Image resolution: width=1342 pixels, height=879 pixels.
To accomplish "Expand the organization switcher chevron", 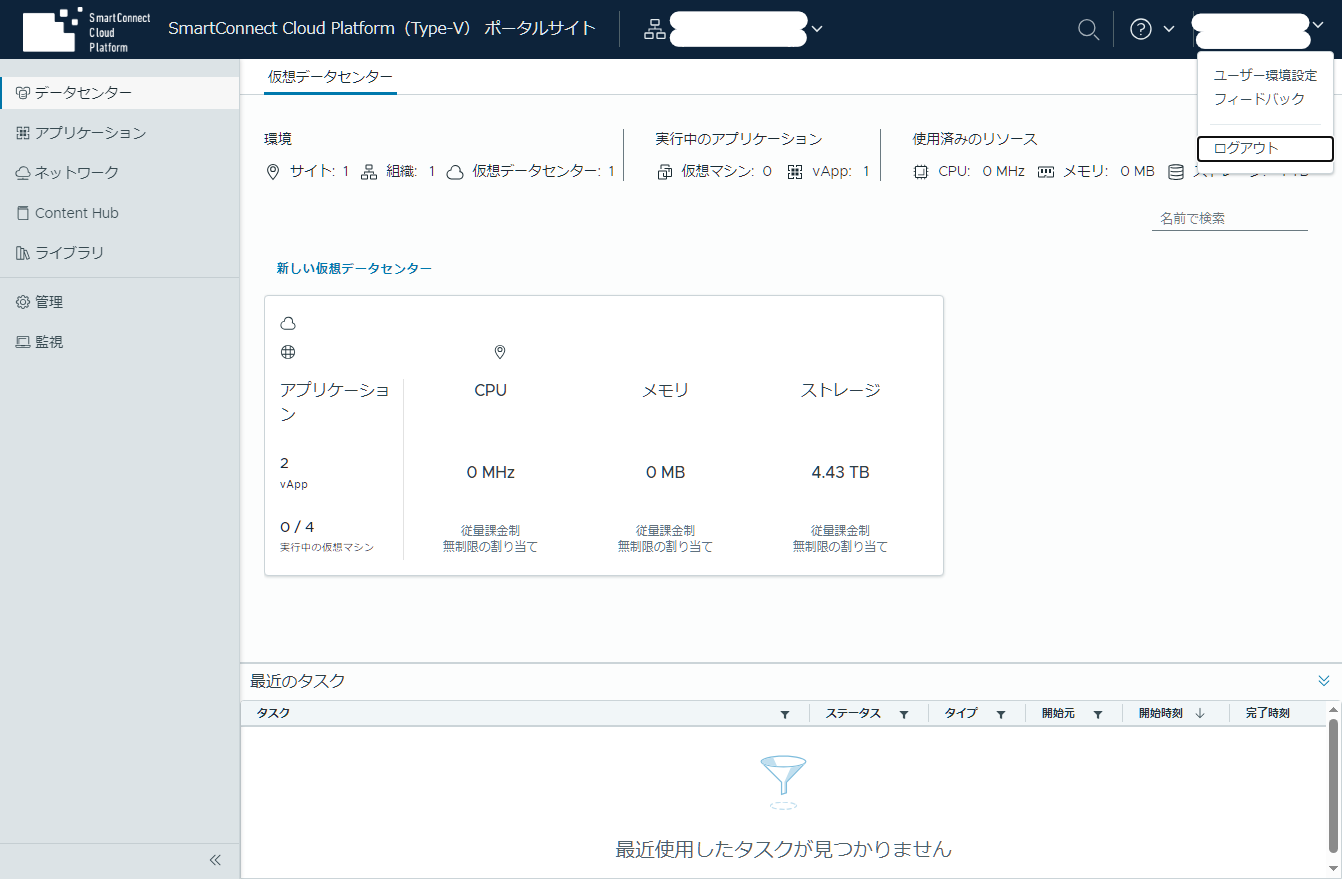I will pos(817,29).
